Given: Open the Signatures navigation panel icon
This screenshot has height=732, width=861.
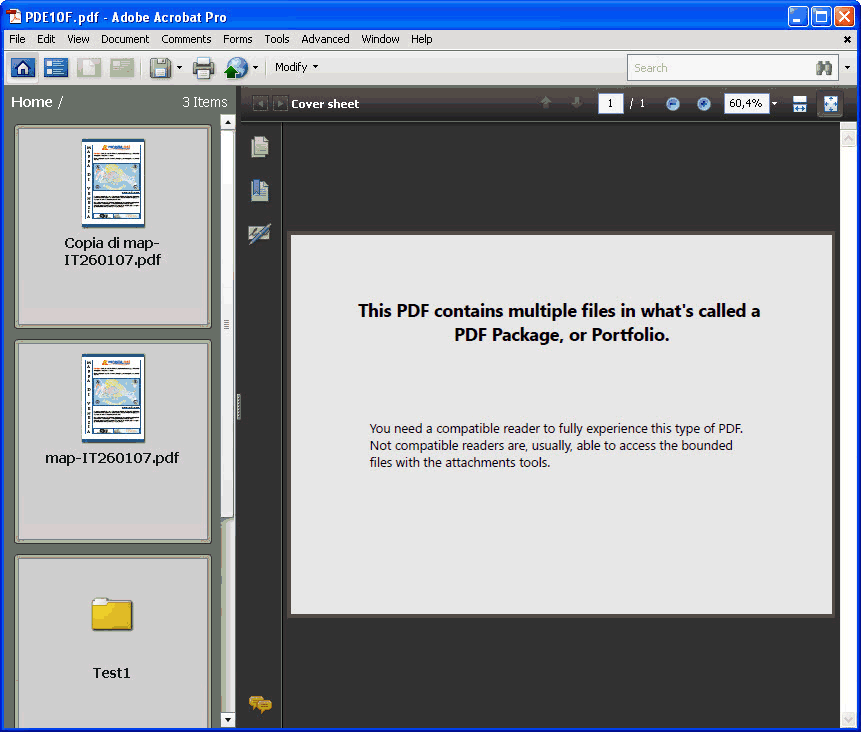Looking at the screenshot, I should point(260,233).
